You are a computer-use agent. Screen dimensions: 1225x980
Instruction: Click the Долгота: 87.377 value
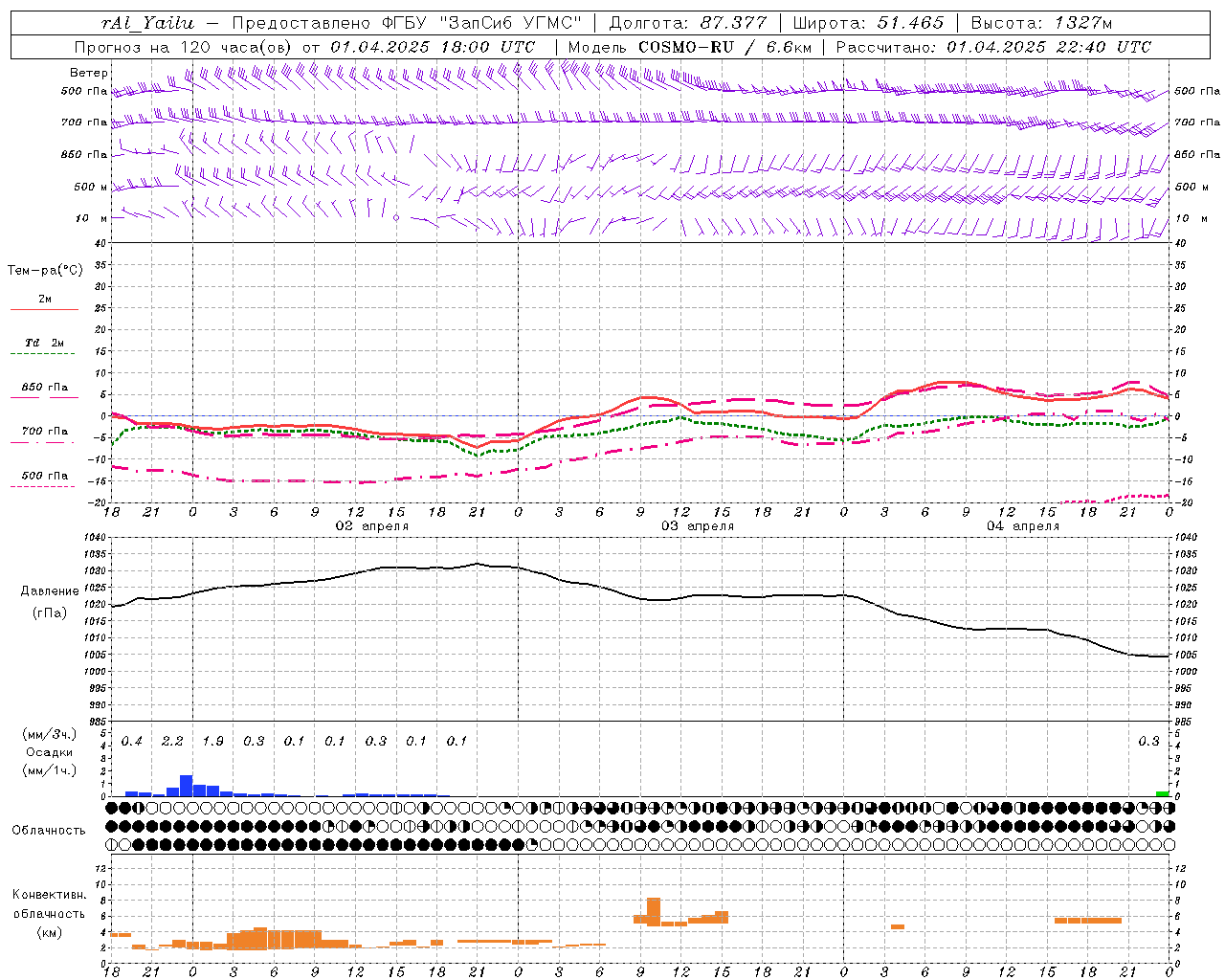click(x=688, y=24)
